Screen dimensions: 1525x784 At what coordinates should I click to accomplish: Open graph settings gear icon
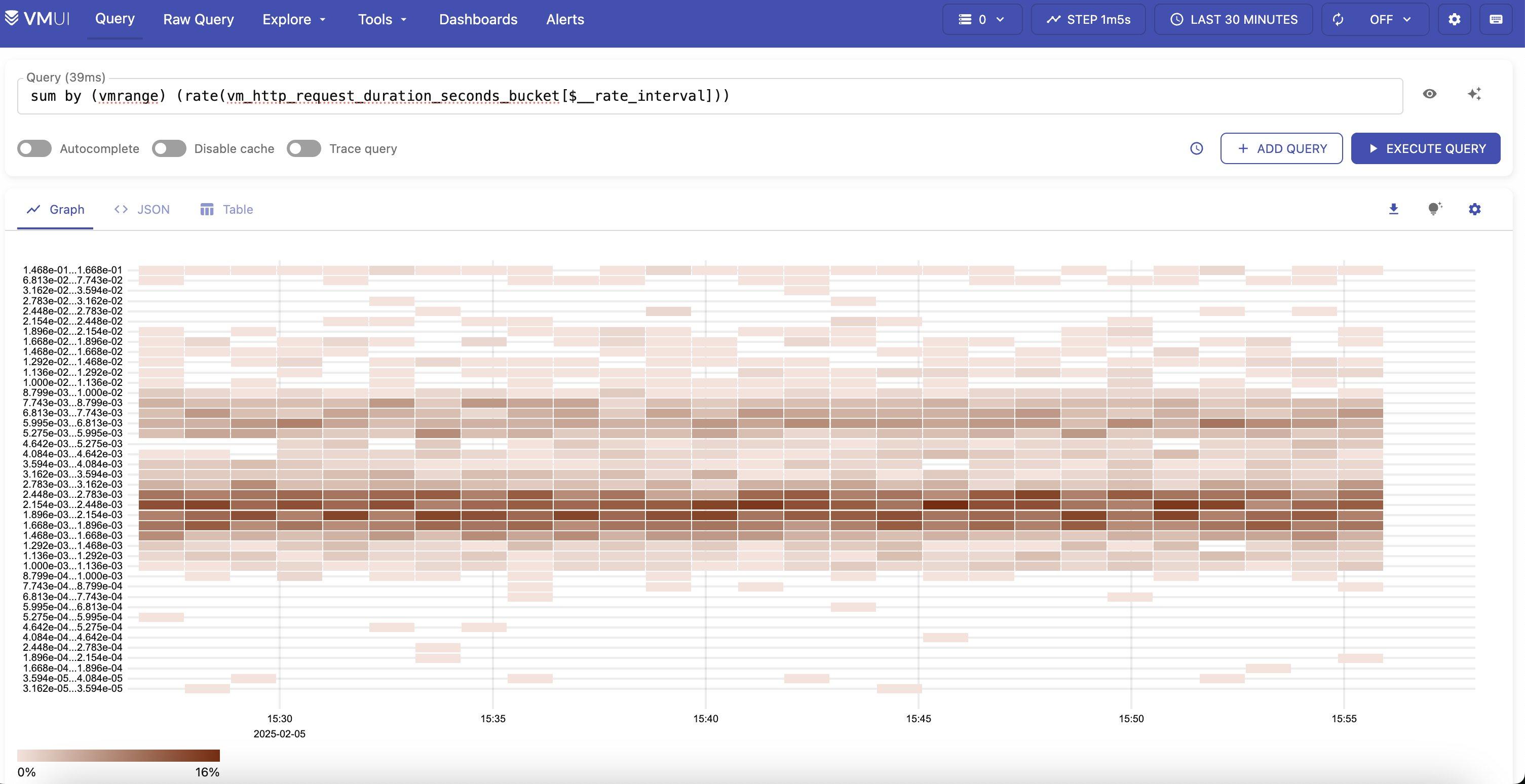point(1475,209)
